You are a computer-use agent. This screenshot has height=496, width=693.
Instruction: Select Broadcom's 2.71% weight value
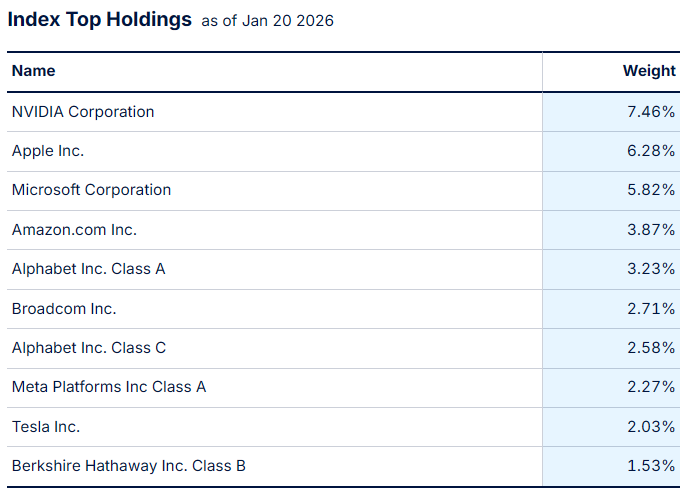click(x=651, y=309)
